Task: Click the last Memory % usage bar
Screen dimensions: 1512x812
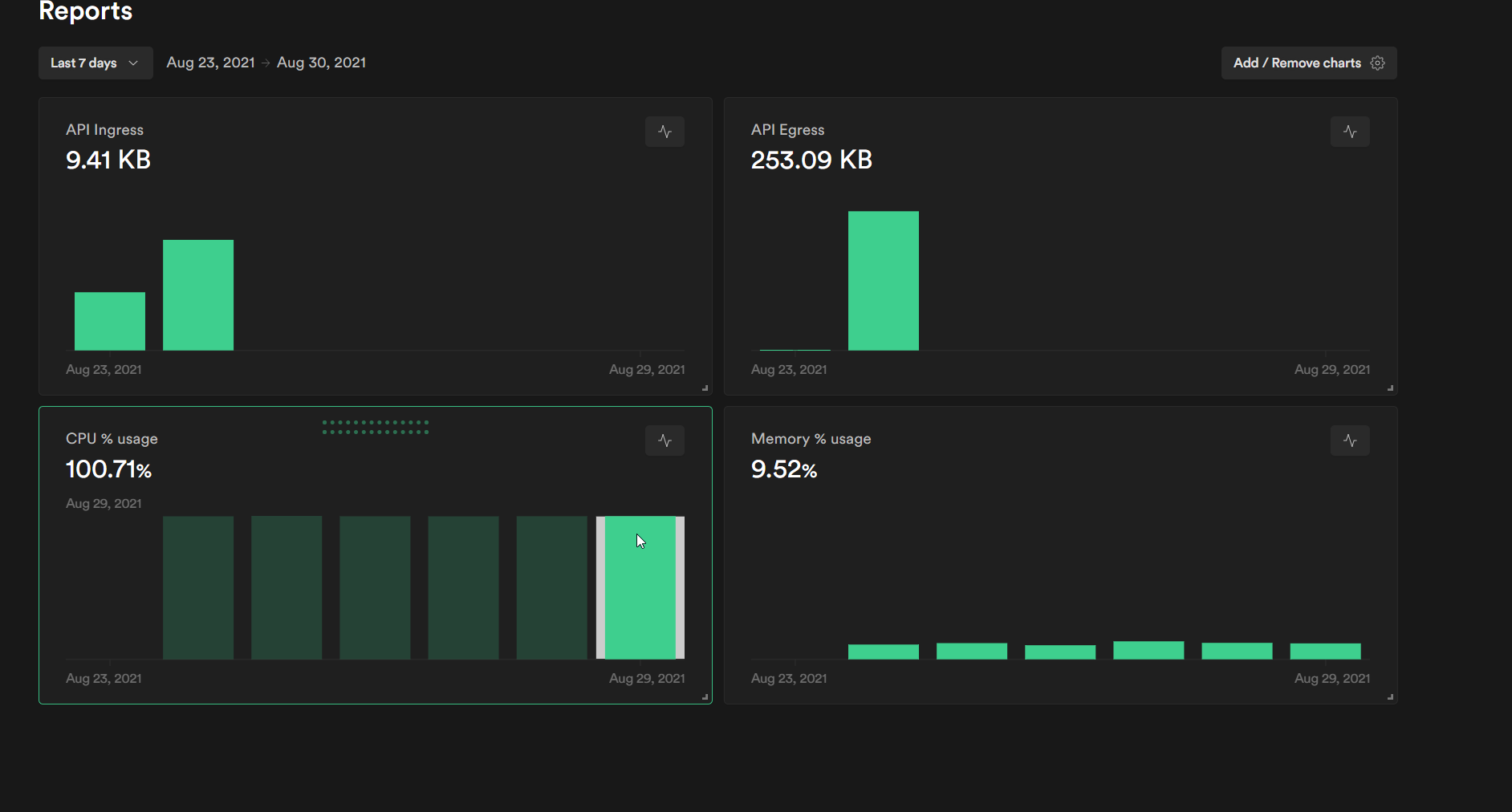Action: [1325, 652]
